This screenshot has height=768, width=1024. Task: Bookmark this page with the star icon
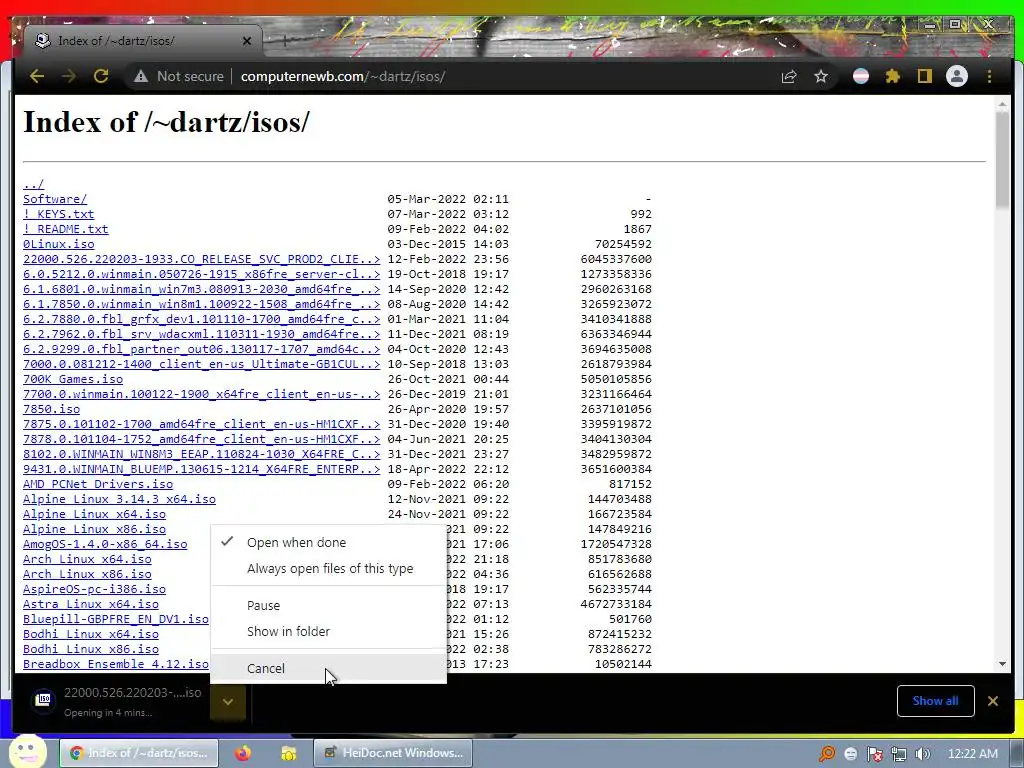[x=821, y=76]
